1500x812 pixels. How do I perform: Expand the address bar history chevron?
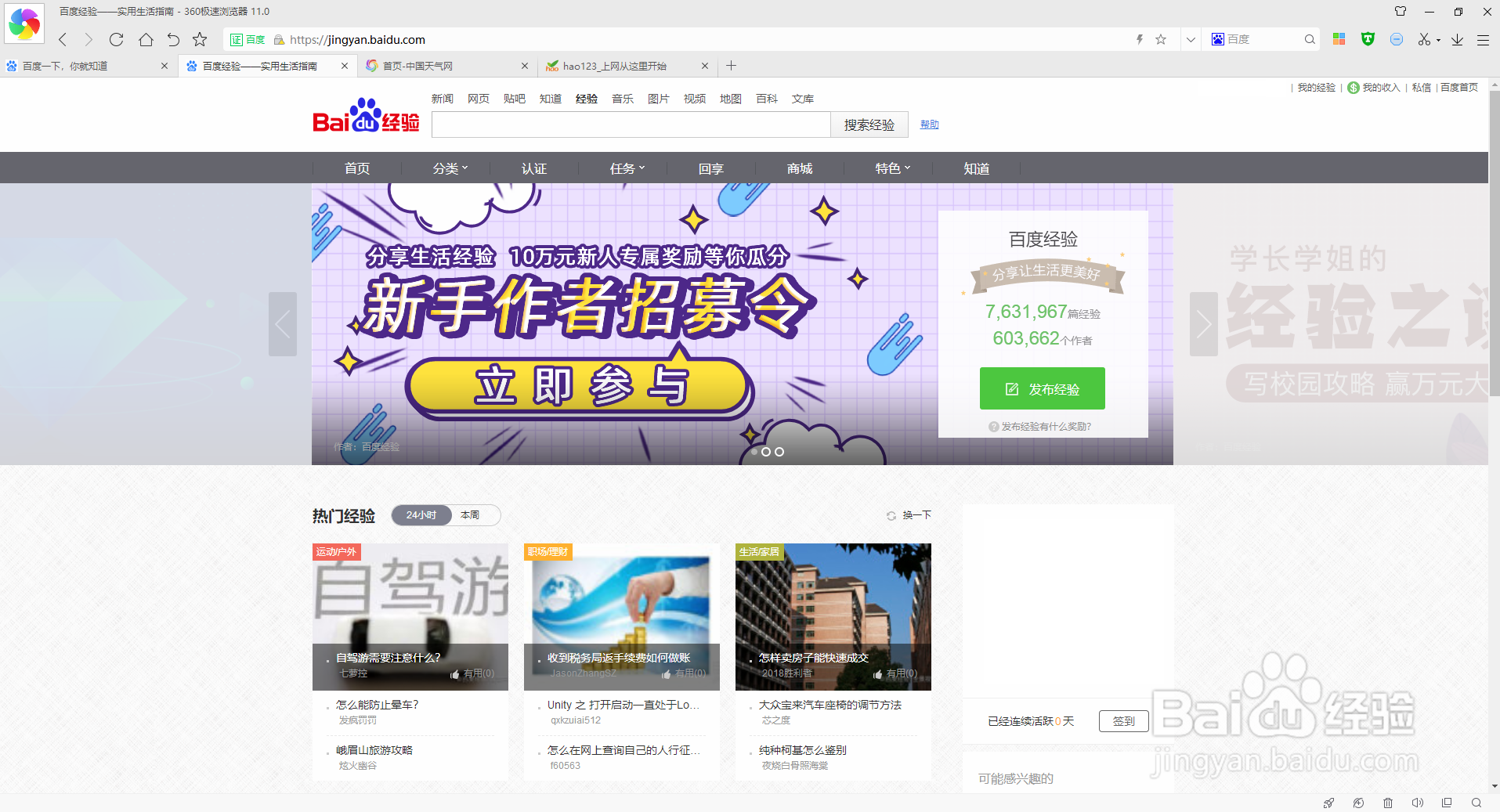1191,39
